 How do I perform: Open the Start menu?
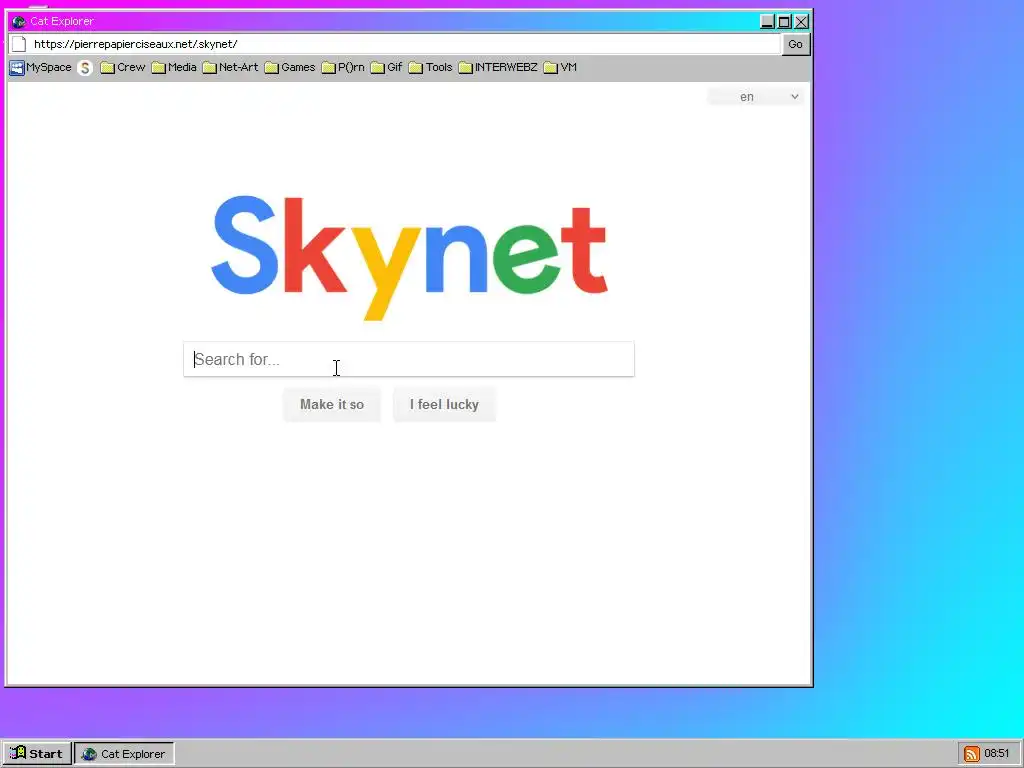(37, 754)
